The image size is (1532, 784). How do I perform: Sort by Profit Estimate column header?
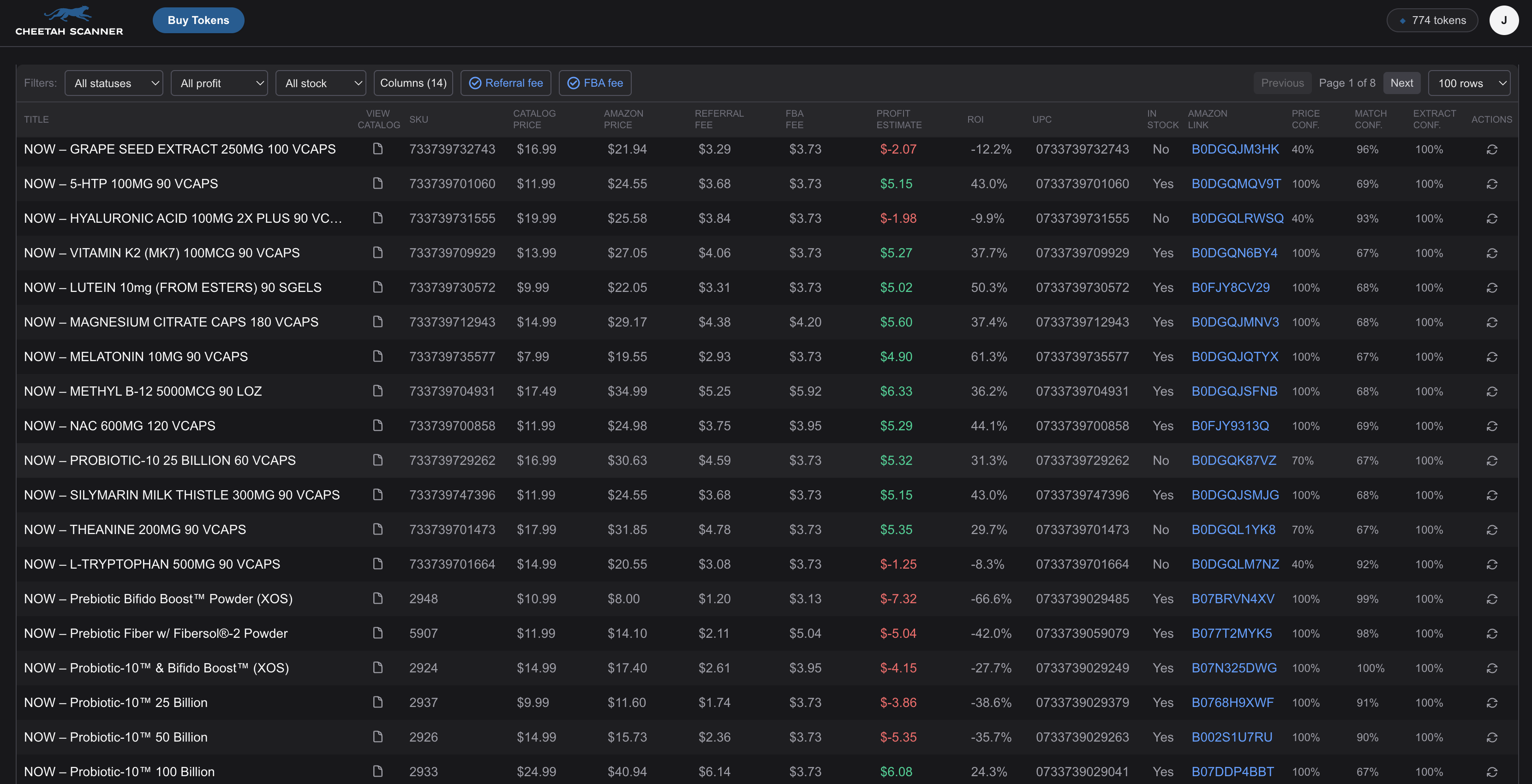pos(898,119)
